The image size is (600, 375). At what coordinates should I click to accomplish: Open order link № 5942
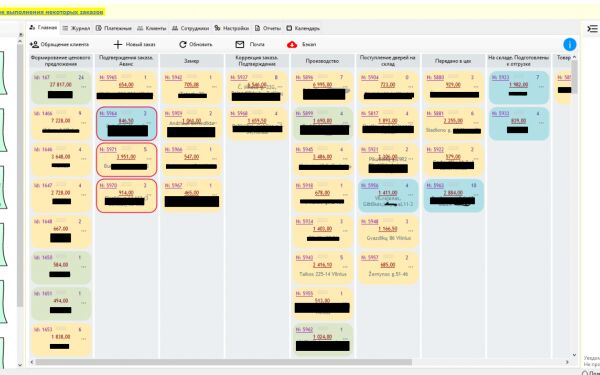point(173,78)
